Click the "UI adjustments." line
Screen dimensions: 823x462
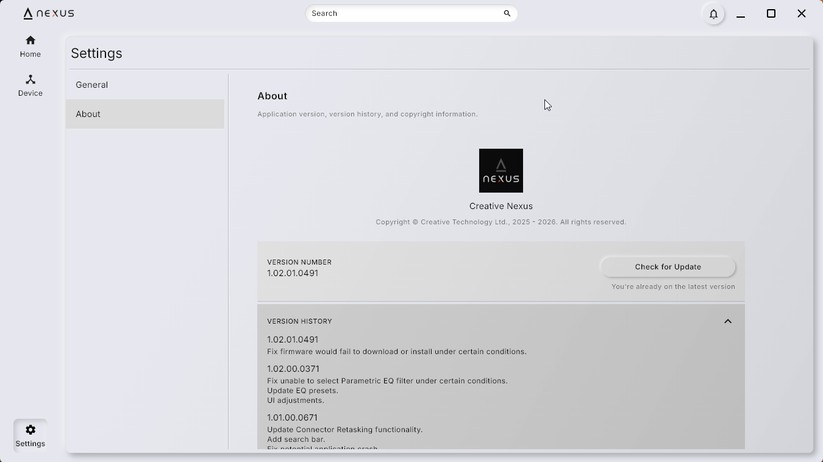pyautogui.click(x=296, y=401)
